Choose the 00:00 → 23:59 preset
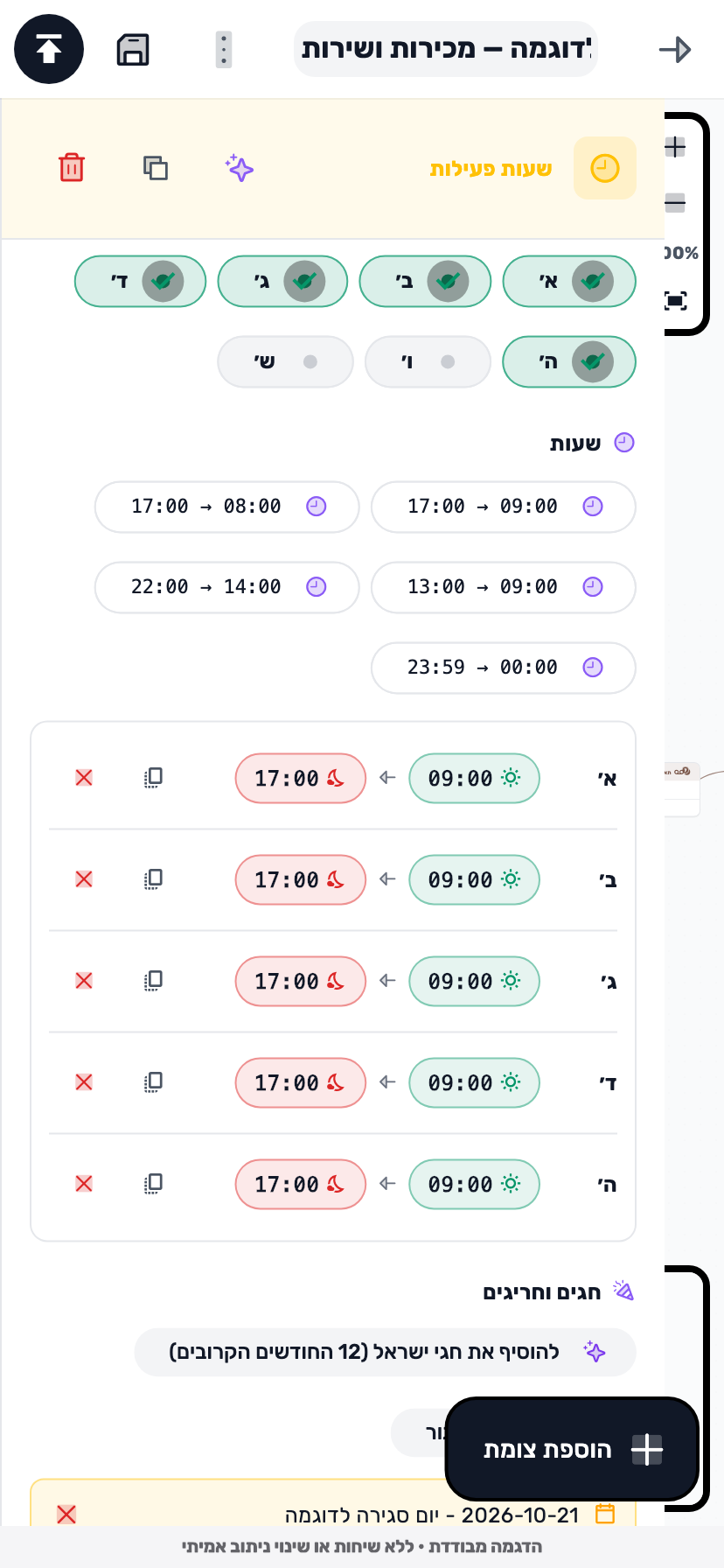Image resolution: width=724 pixels, height=1568 pixels. [504, 668]
